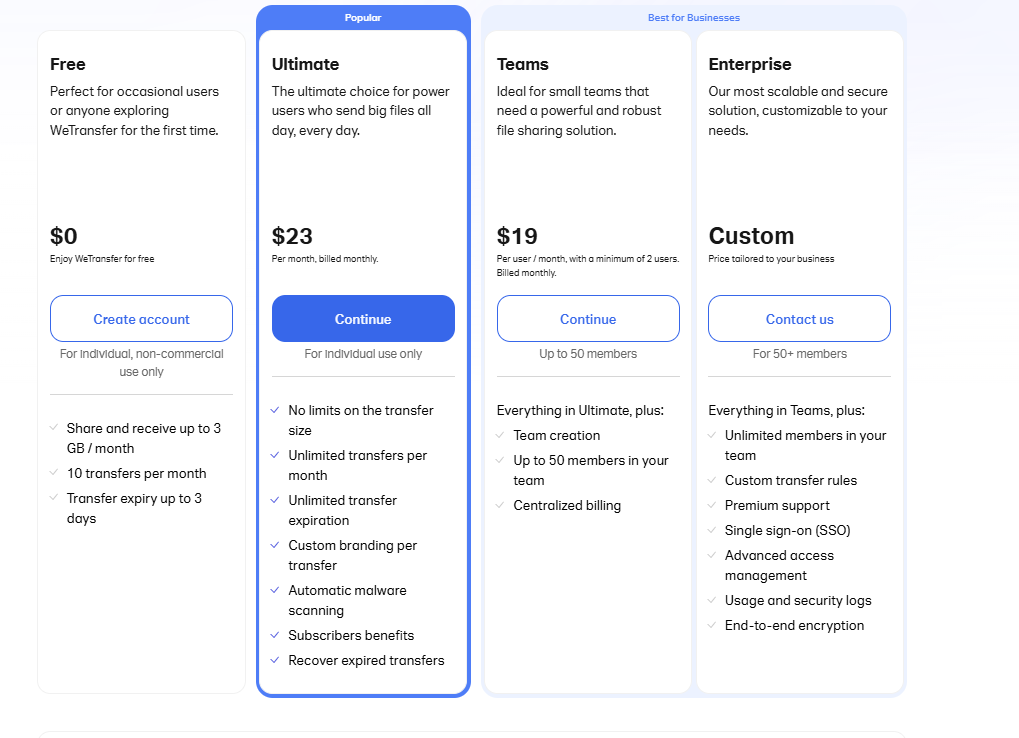This screenshot has height=738, width=1019.
Task: Click 'Premium support' feature text
Action: tap(777, 505)
